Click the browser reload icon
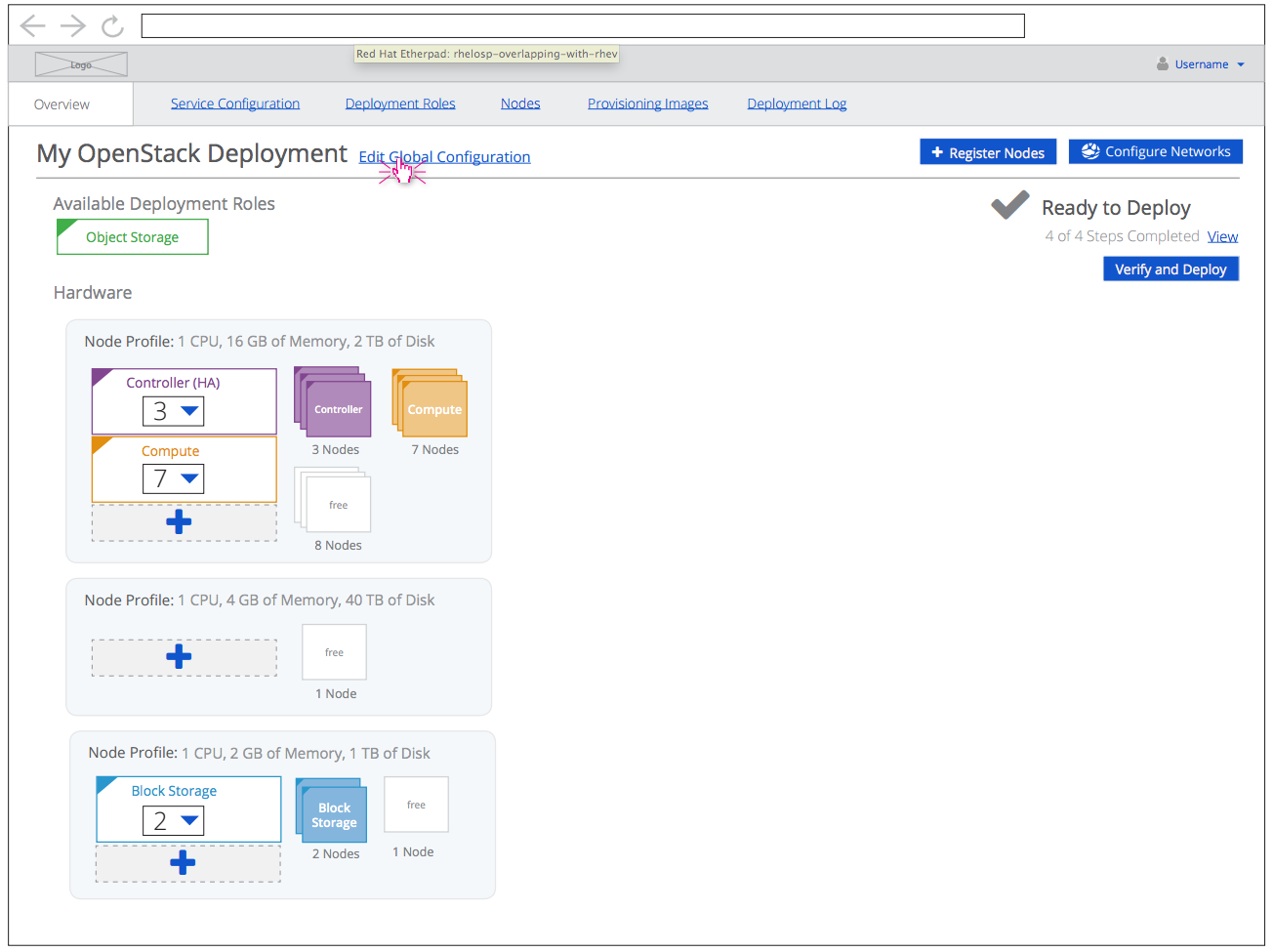Viewport: 1274px width, 952px height. 112,26
